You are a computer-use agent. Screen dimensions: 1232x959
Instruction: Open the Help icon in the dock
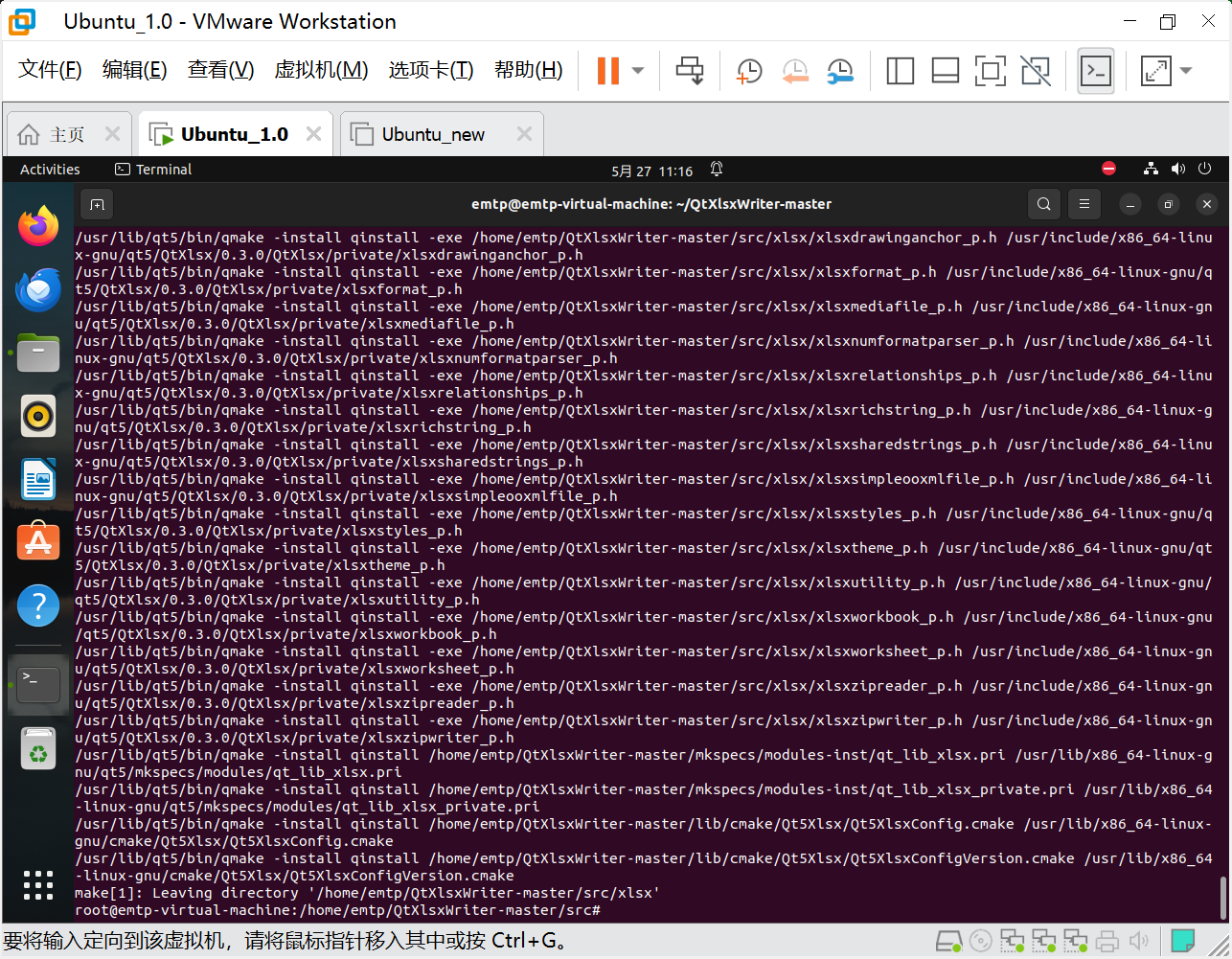pos(38,605)
